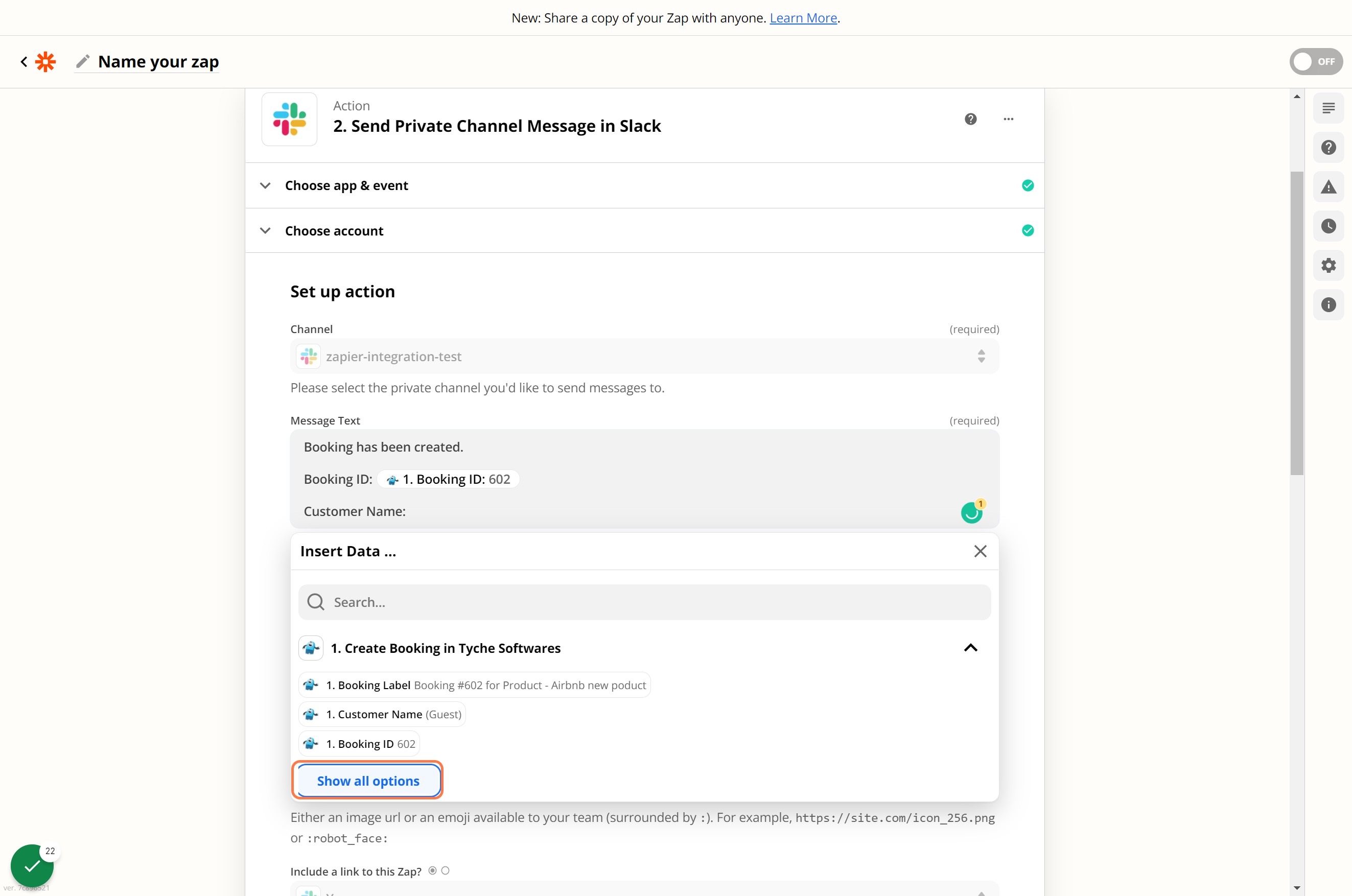Screen dimensions: 1352x896
Task: Click the Name your zap title
Action: (158, 61)
